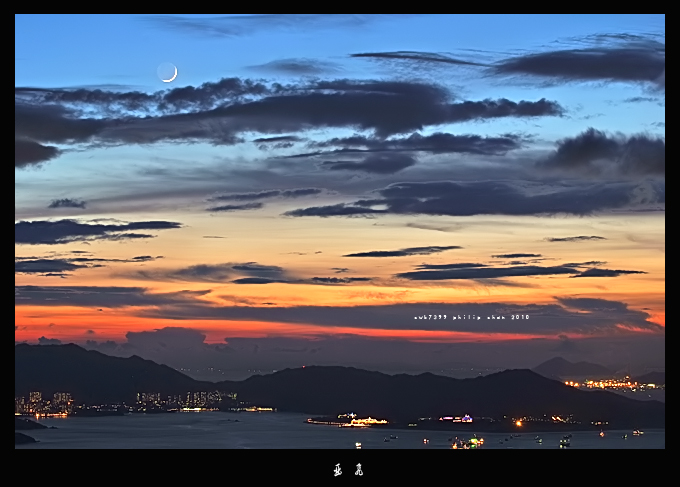
Task: Click the dark cloud in the upper right corner
Action: coord(590,63)
